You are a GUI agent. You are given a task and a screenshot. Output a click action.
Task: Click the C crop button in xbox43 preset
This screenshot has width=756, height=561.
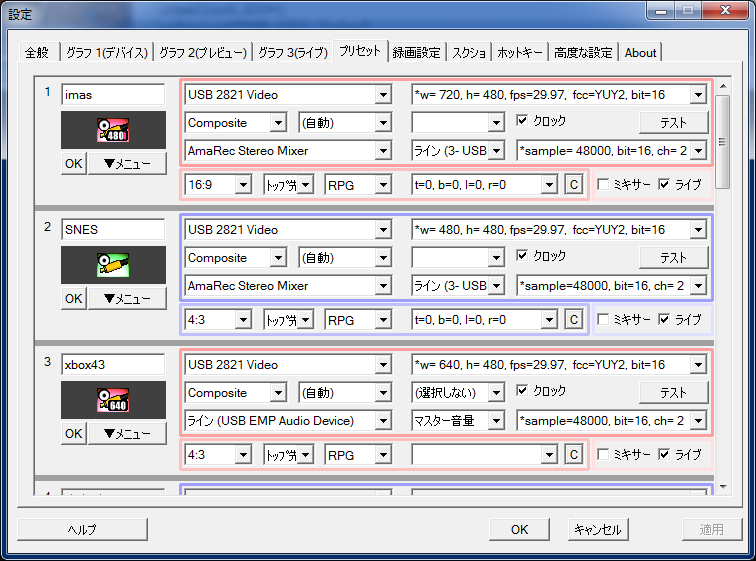pyautogui.click(x=574, y=454)
